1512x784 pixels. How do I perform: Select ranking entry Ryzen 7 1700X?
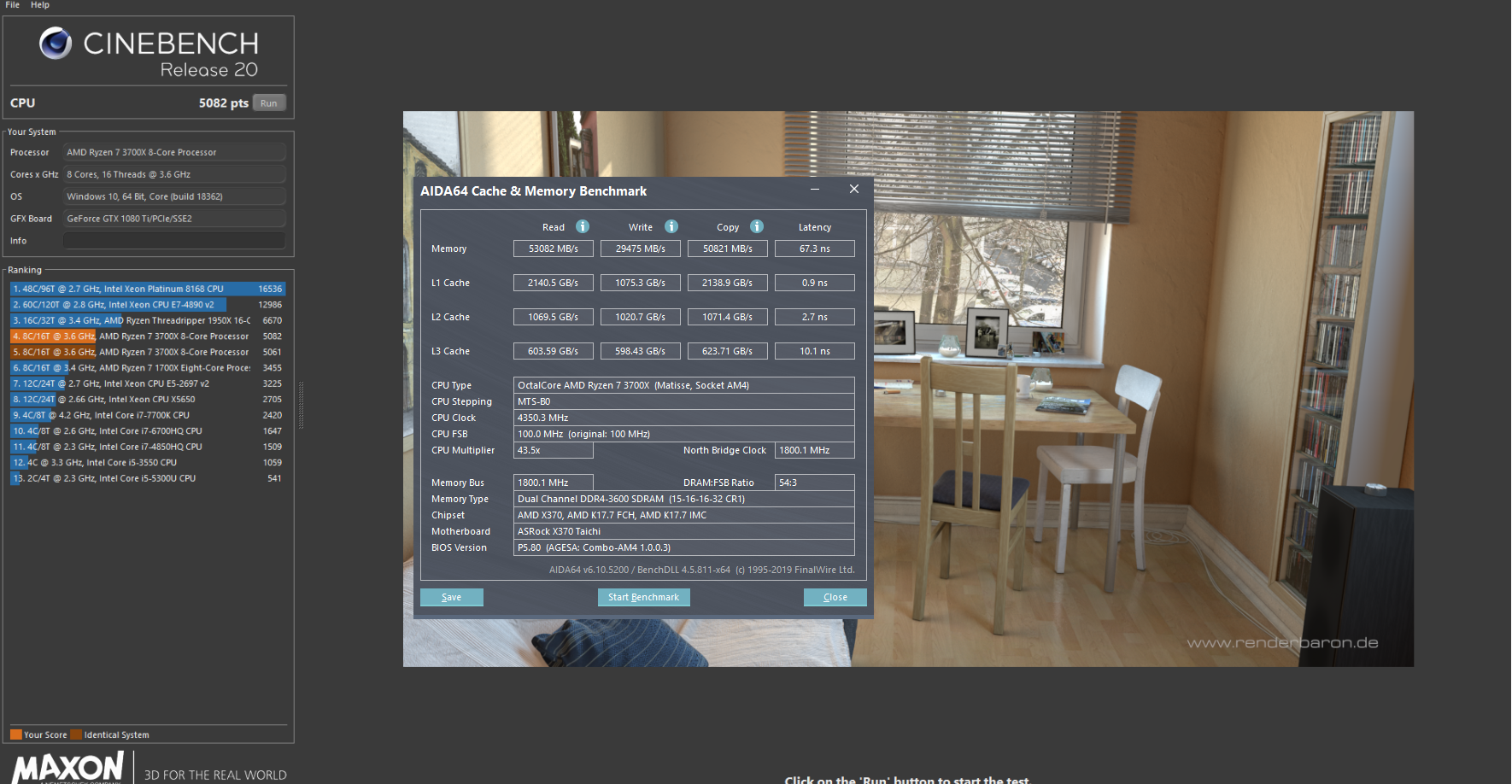[147, 368]
